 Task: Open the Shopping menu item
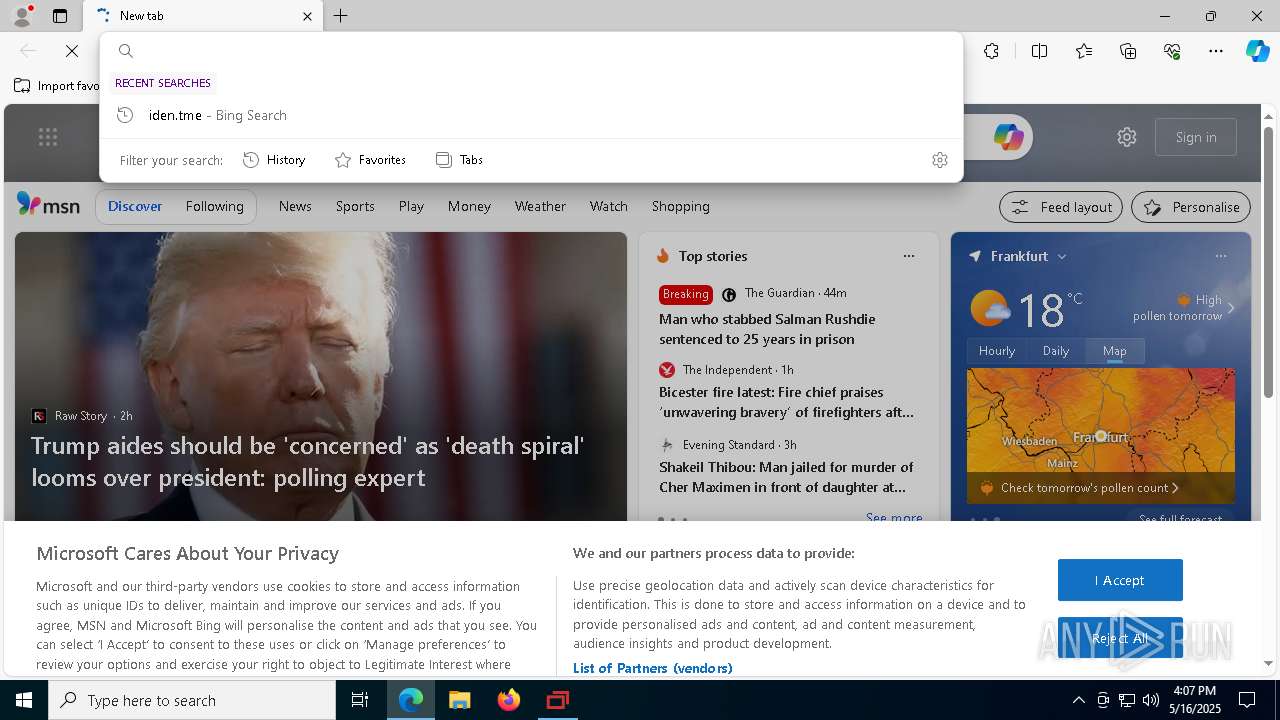(680, 206)
